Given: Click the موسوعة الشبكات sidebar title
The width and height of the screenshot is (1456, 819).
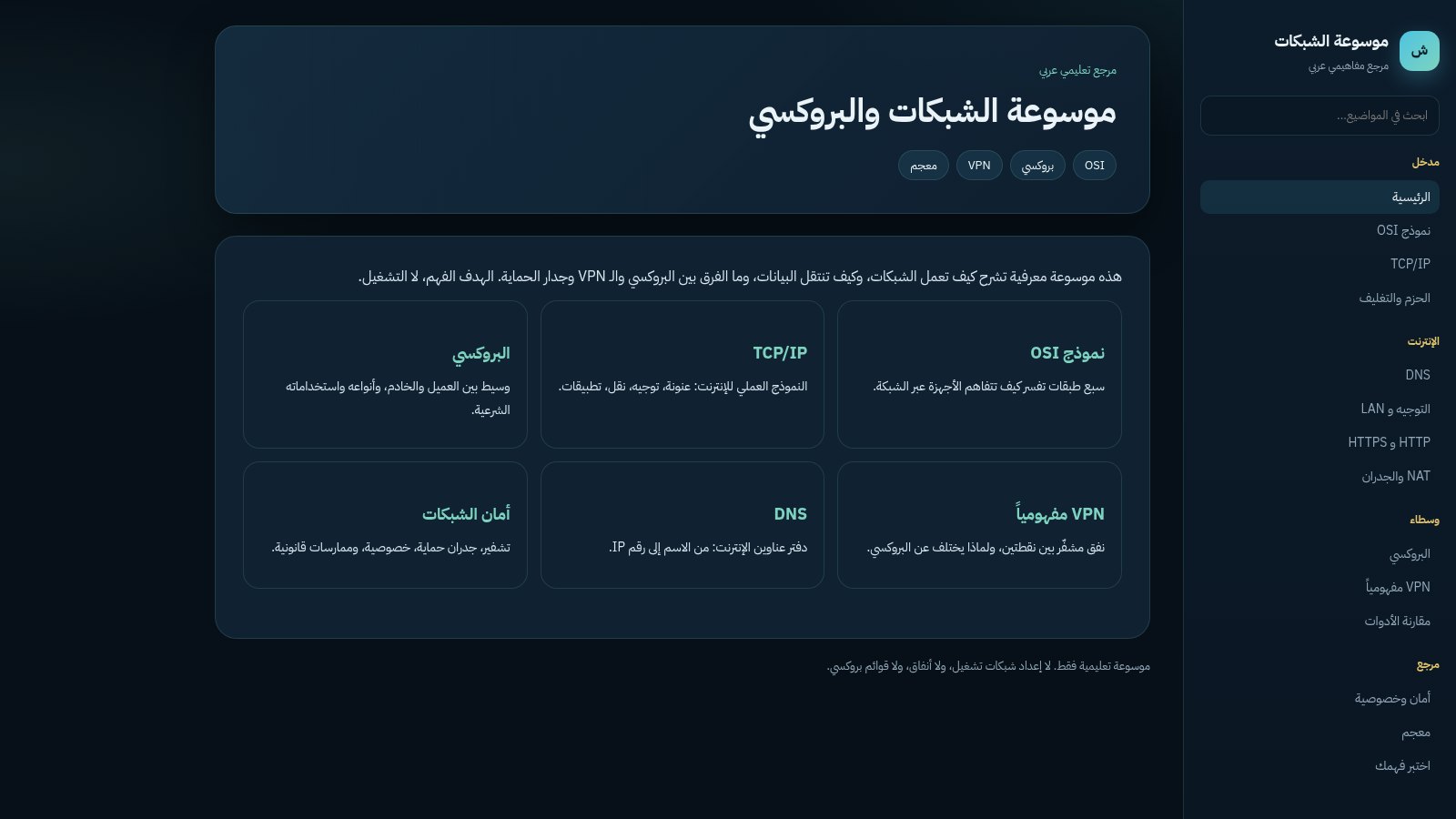Looking at the screenshot, I should 1331,42.
